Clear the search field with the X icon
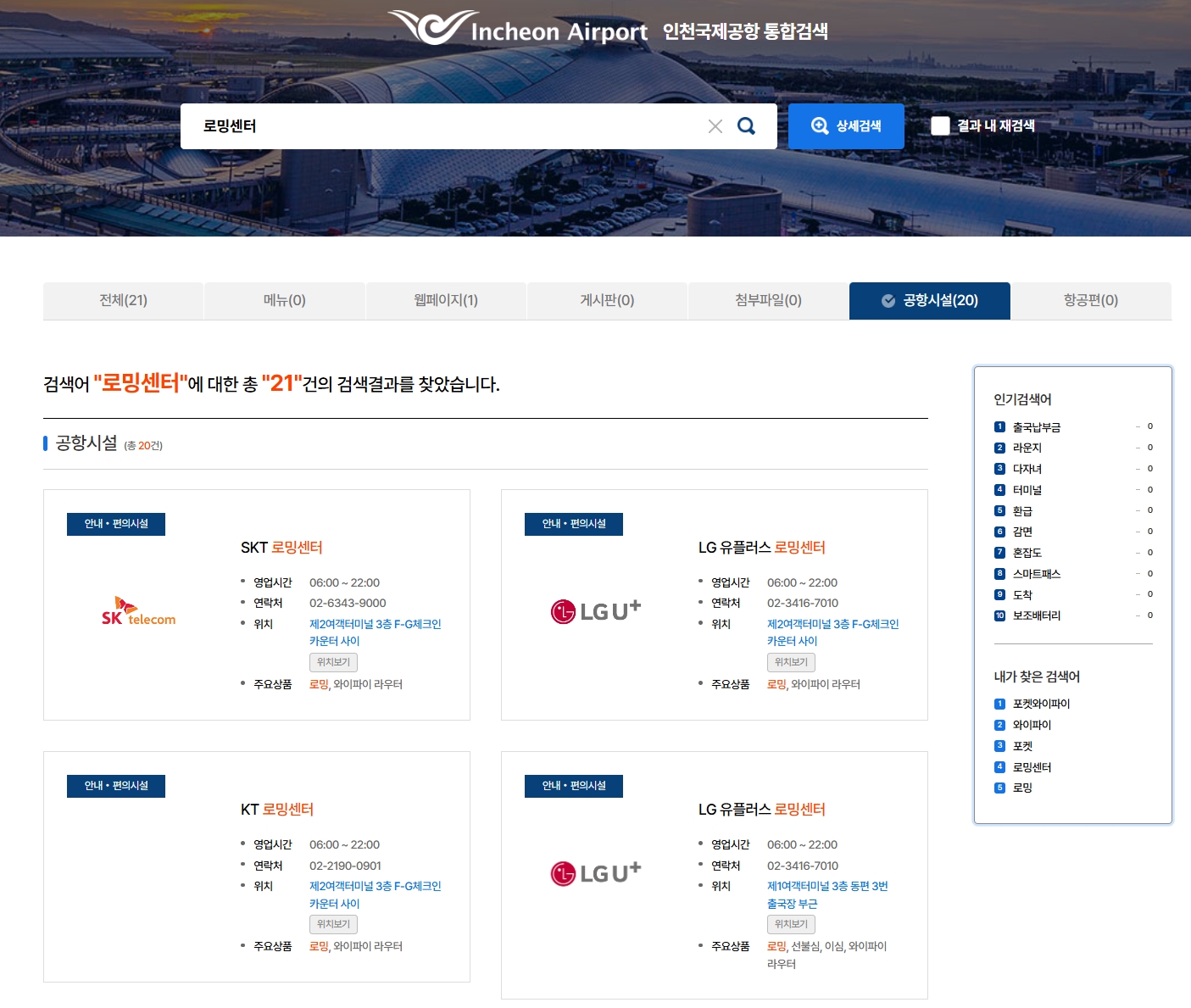The height and width of the screenshot is (1008, 1191). click(715, 126)
